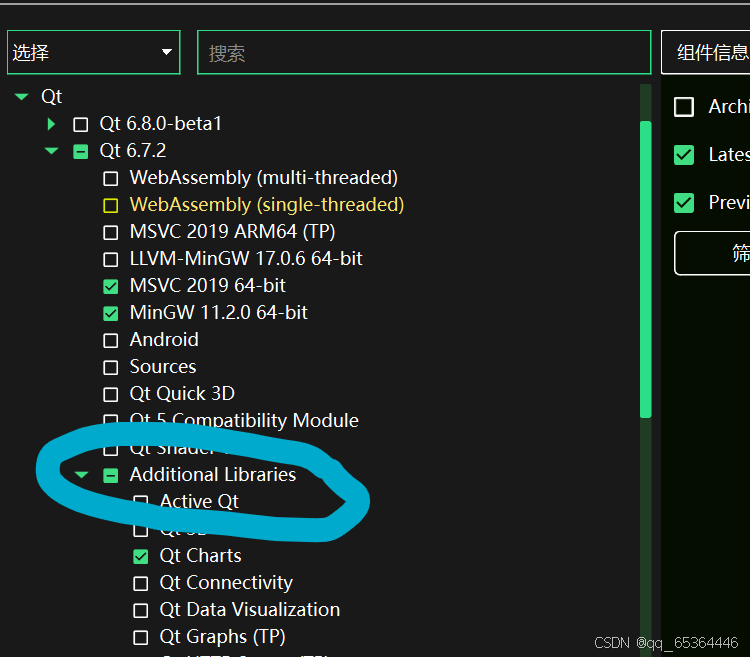Select the 'Qt 6.7.2' row text
This screenshot has width=750, height=657.
132,151
